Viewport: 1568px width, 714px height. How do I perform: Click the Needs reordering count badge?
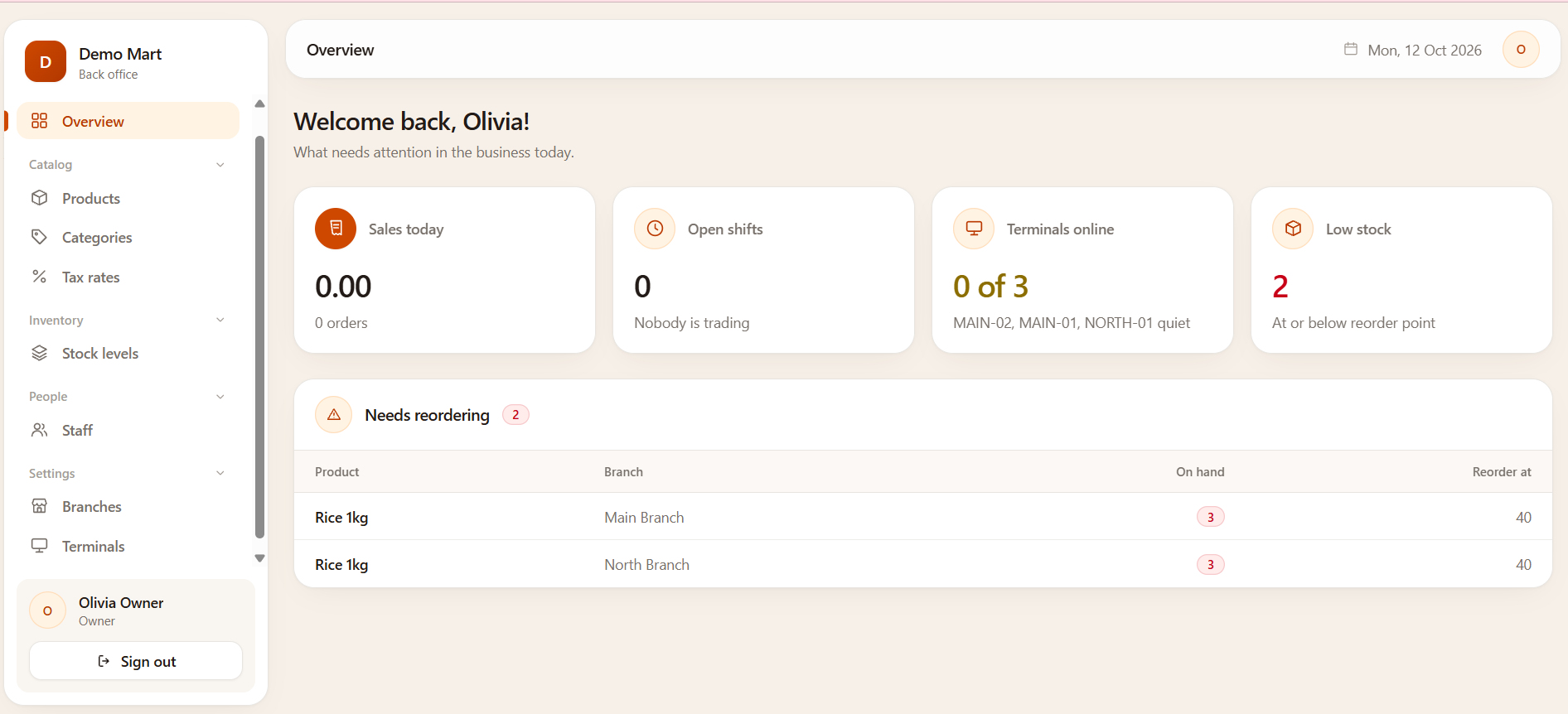515,415
